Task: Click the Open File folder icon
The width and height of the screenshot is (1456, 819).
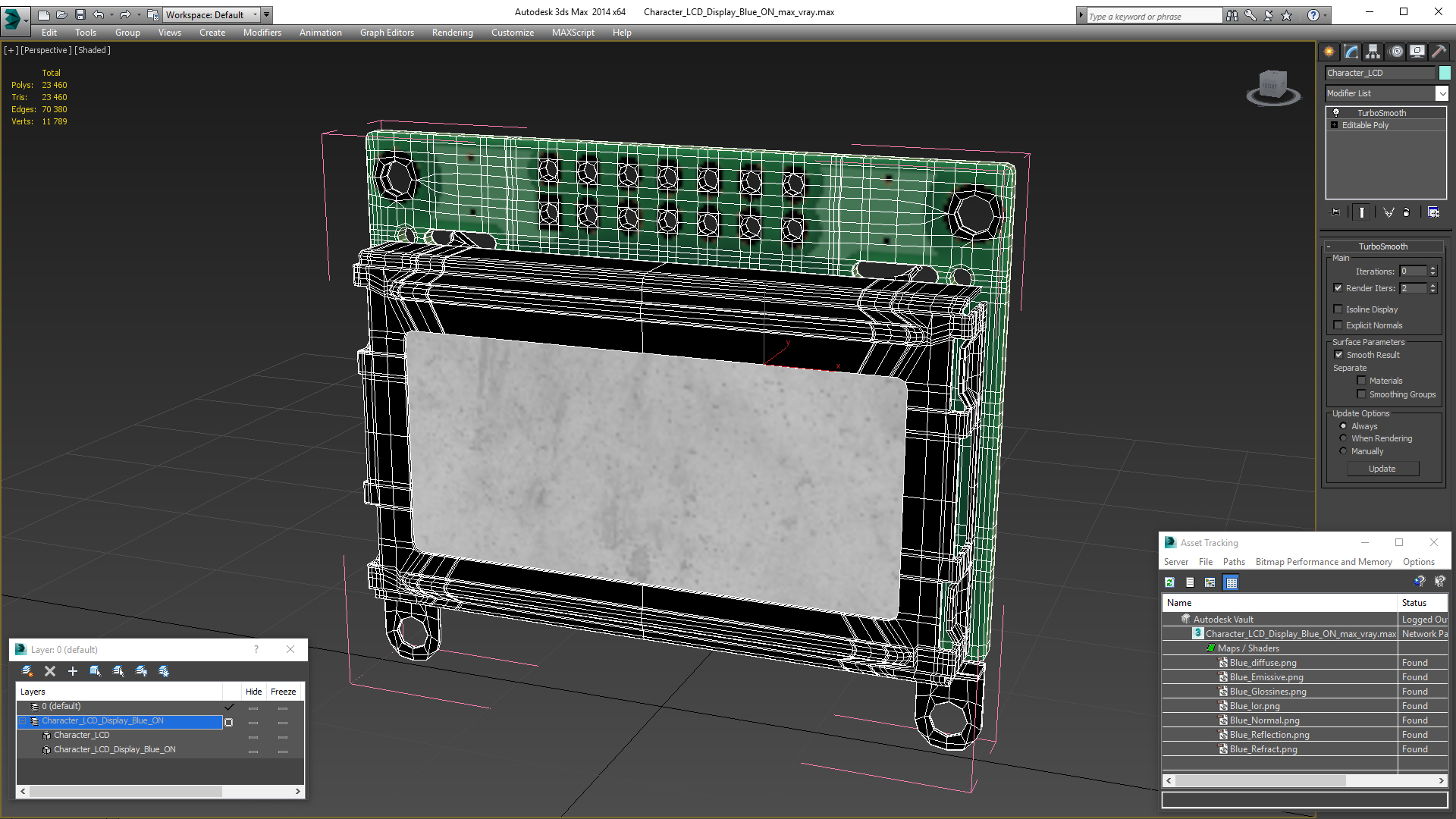Action: point(62,14)
